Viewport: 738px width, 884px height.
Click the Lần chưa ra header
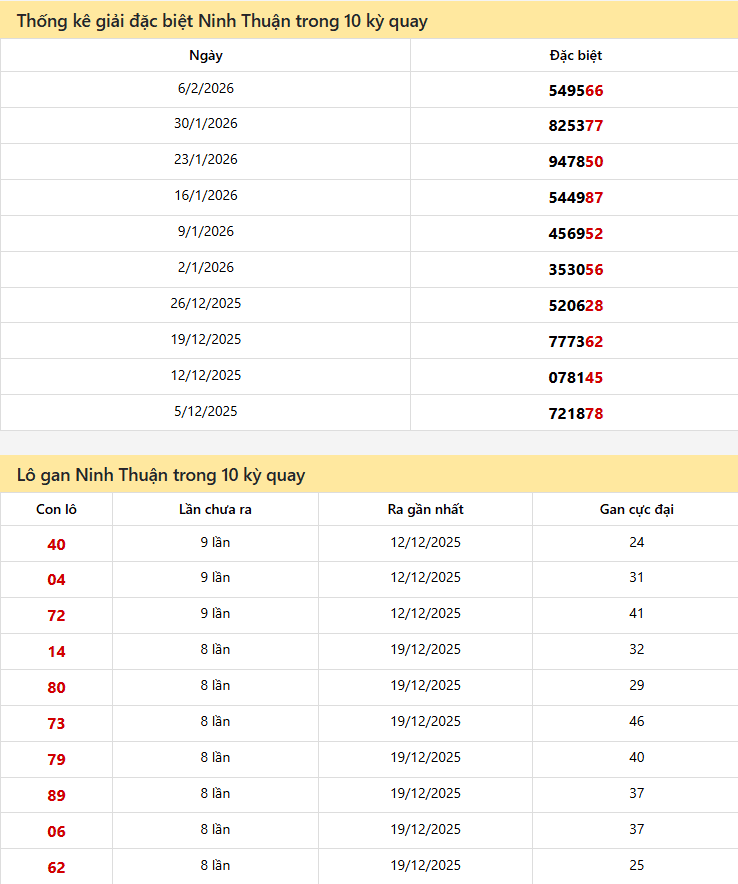point(215,509)
